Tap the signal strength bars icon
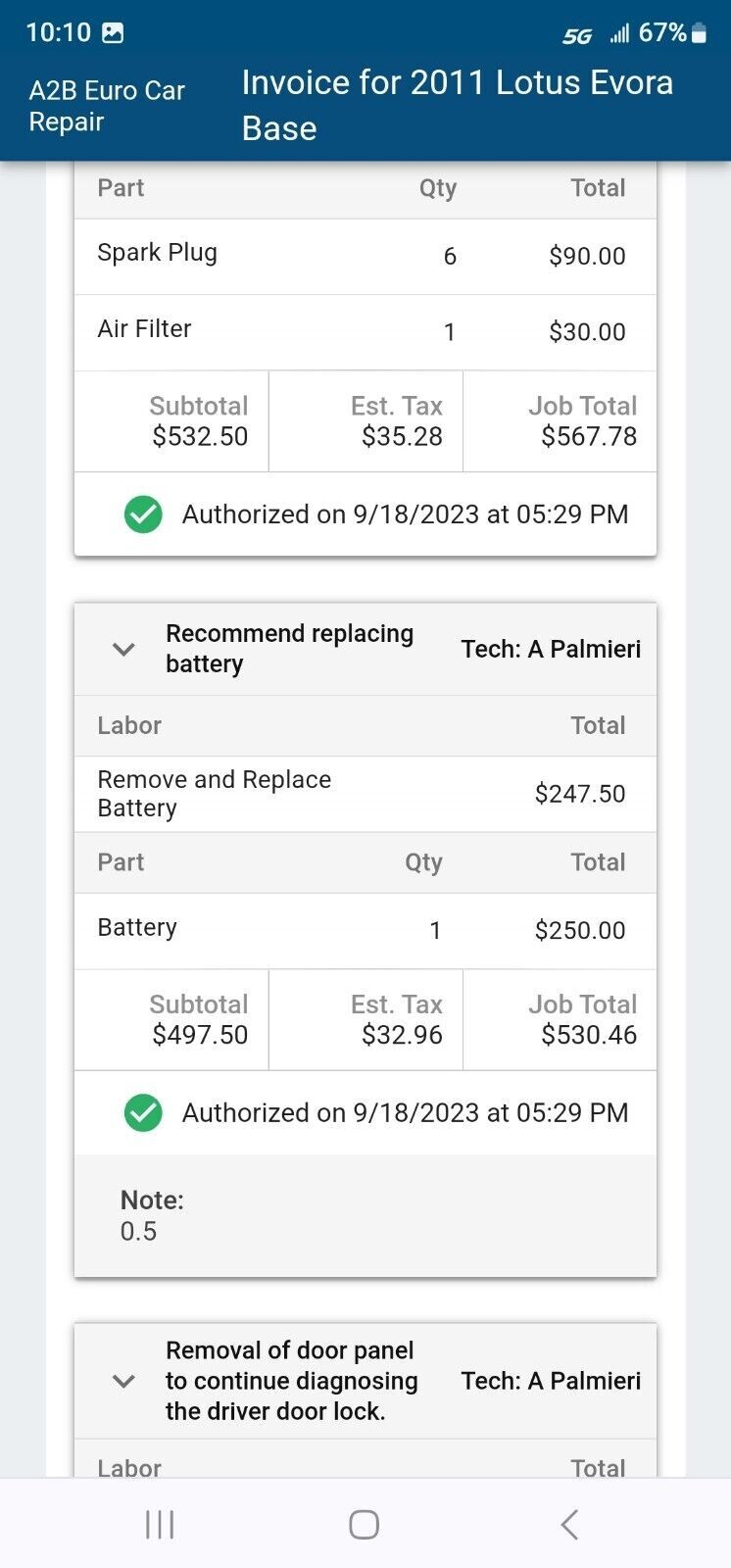The image size is (731, 1568). 619,34
